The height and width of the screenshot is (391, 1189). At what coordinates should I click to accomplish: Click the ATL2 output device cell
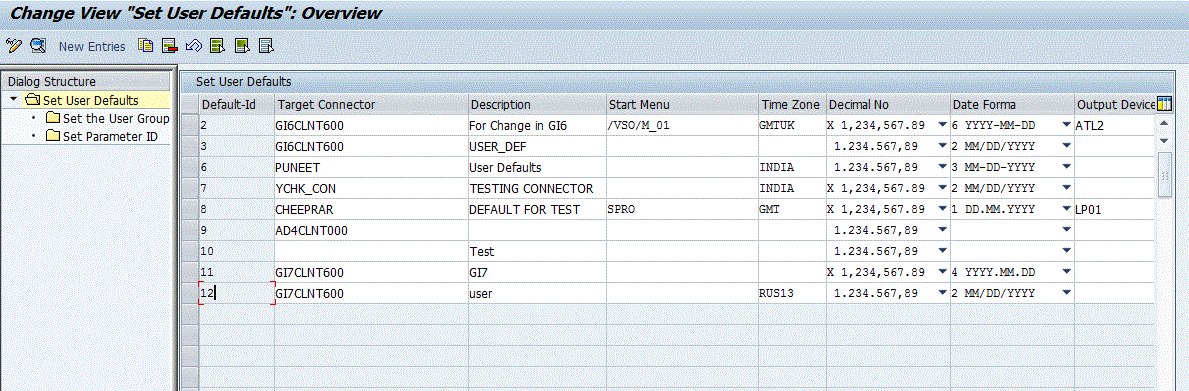[1115, 126]
